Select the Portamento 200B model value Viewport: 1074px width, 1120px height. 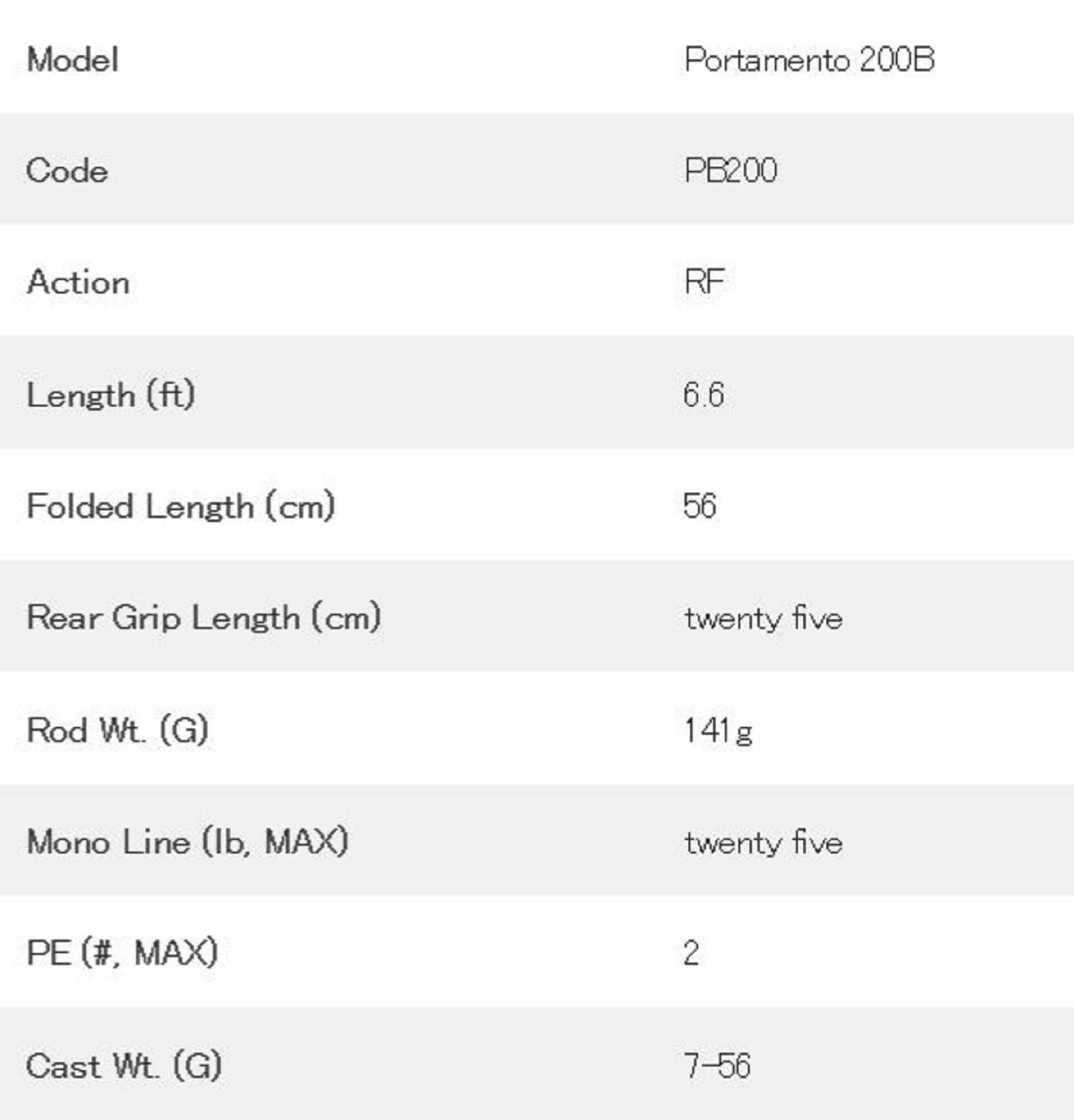click(x=809, y=59)
